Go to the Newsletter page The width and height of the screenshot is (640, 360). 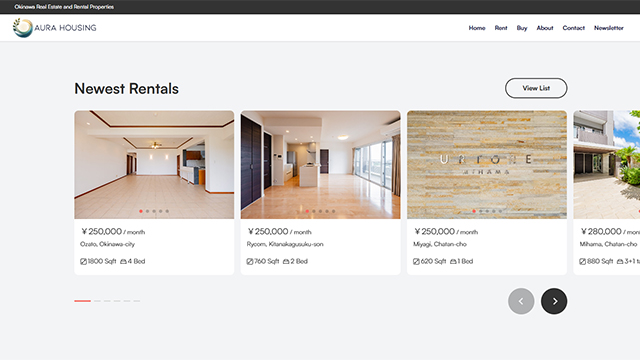(x=609, y=28)
